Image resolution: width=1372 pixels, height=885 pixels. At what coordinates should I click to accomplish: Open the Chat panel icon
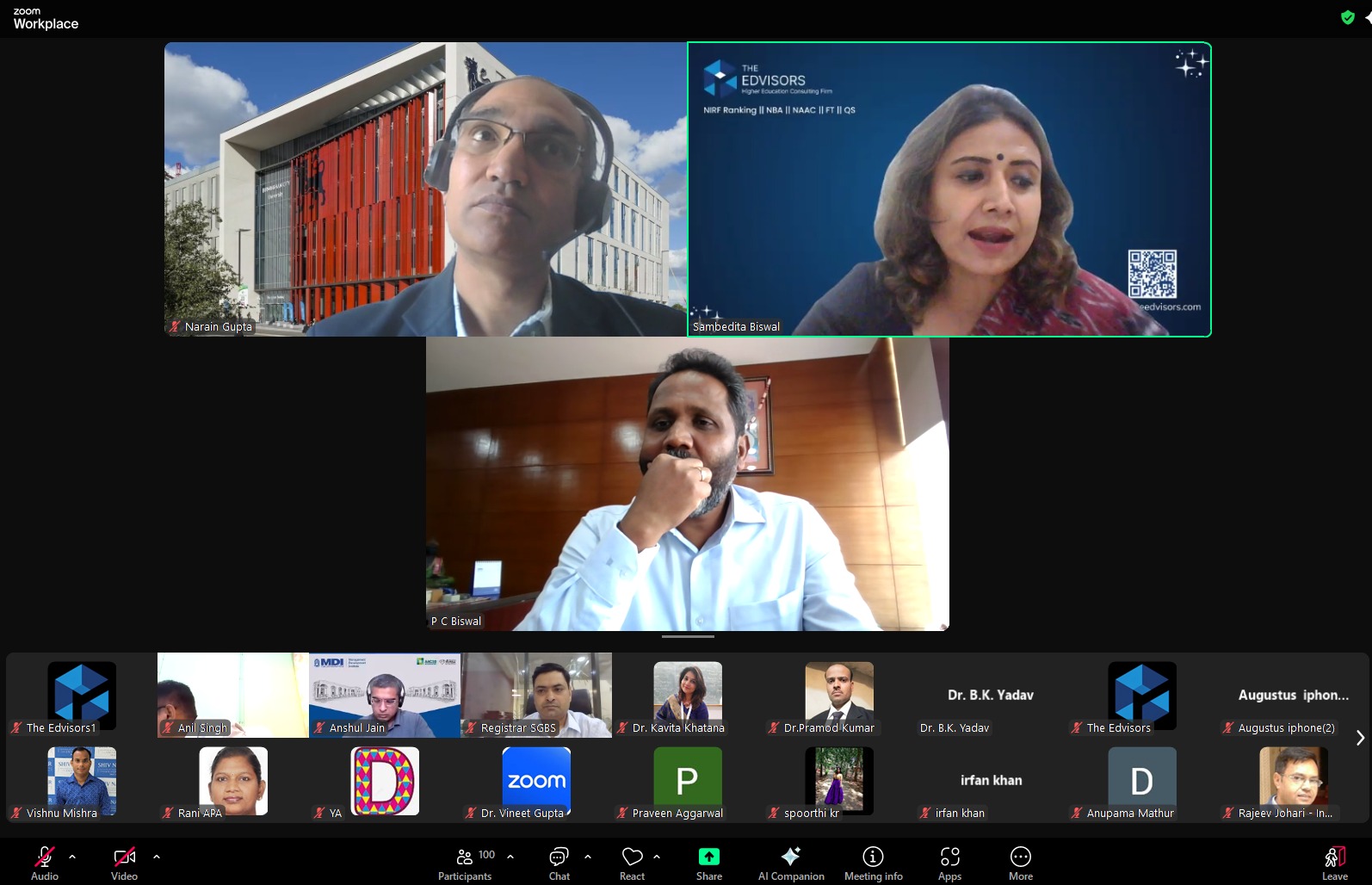coord(559,857)
